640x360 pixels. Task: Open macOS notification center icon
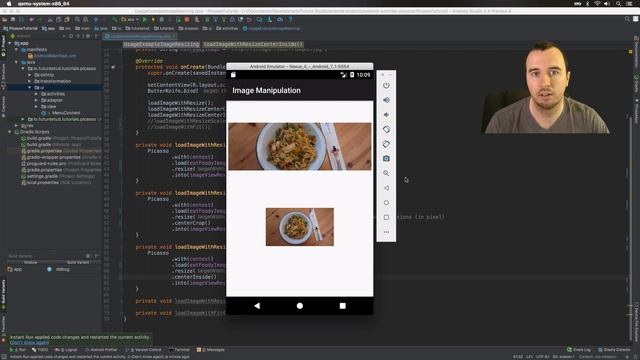630,4
